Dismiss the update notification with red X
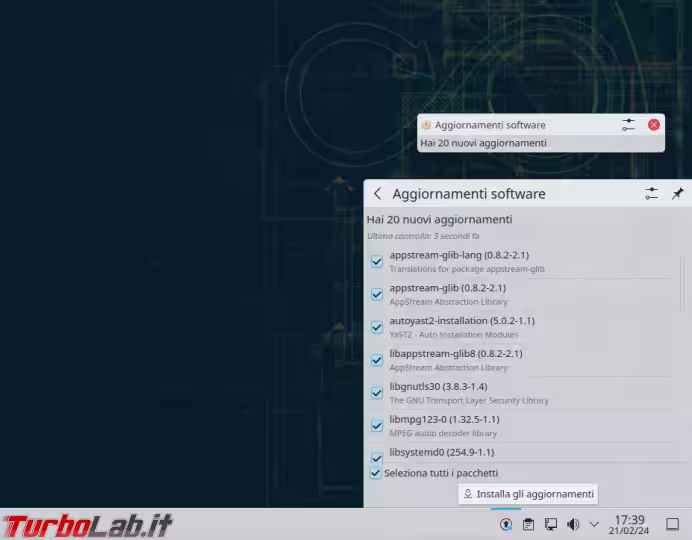The image size is (692, 540). pos(654,125)
